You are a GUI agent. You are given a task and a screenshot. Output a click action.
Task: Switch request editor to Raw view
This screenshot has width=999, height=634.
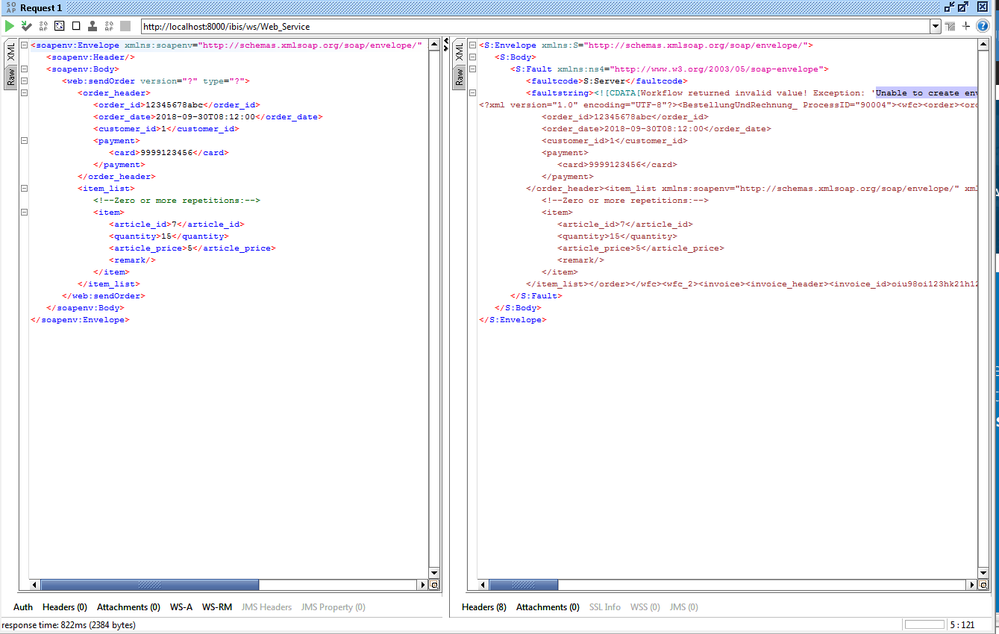point(11,77)
